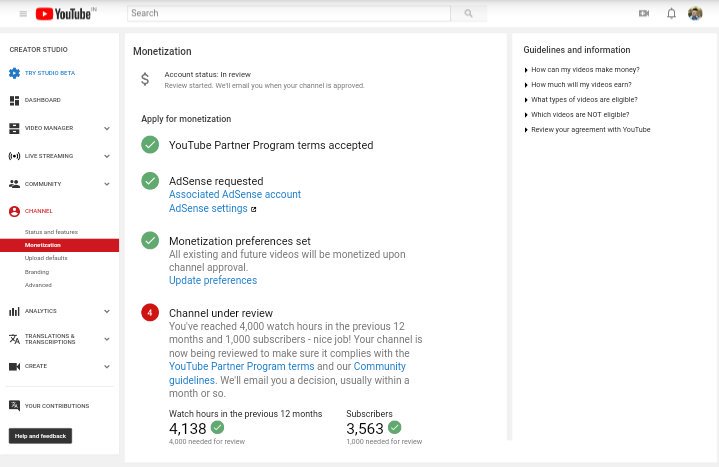Expand the Create section chevron
Image resolution: width=719 pixels, height=467 pixels.
[107, 367]
